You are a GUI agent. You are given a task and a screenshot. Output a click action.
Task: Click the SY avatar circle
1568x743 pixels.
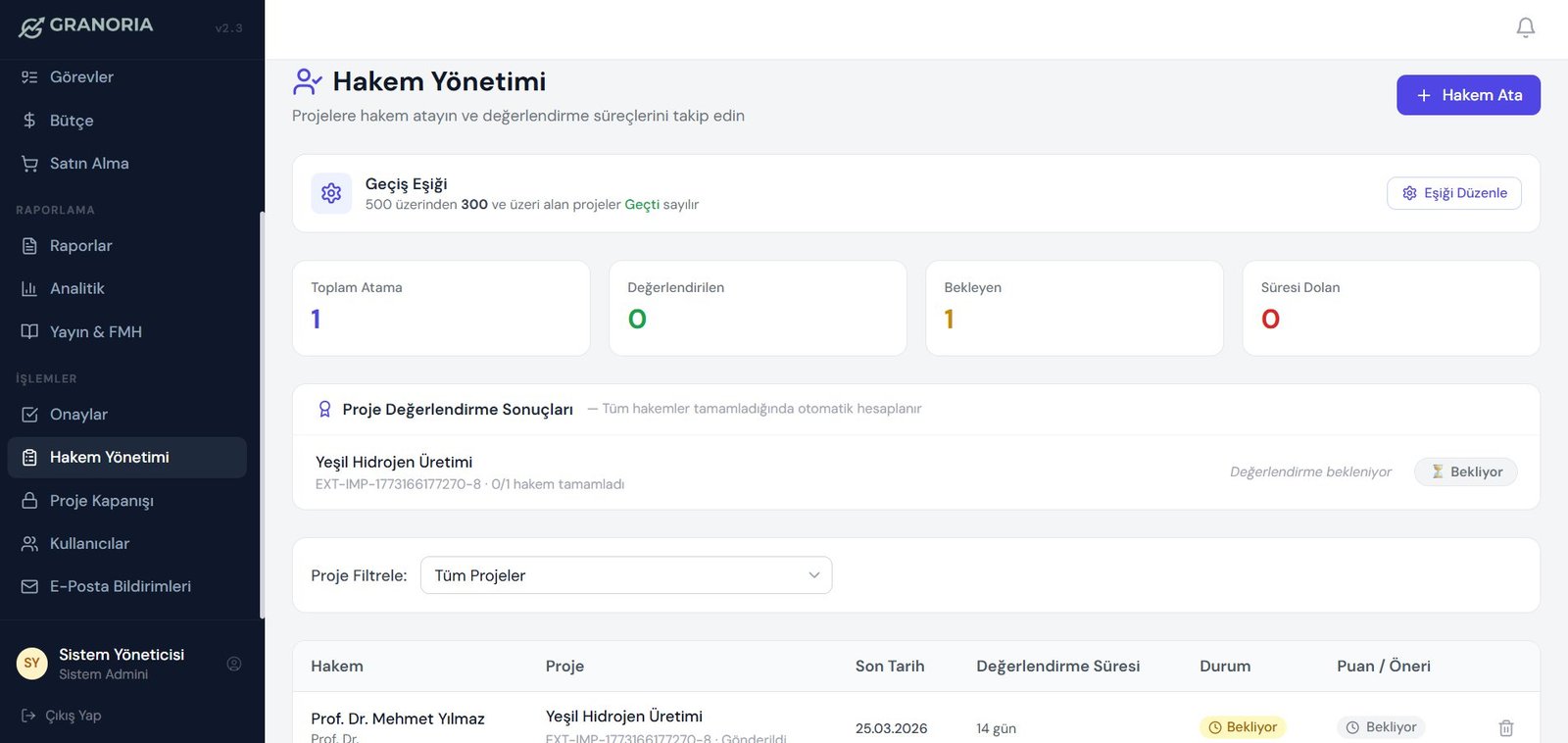(x=32, y=664)
